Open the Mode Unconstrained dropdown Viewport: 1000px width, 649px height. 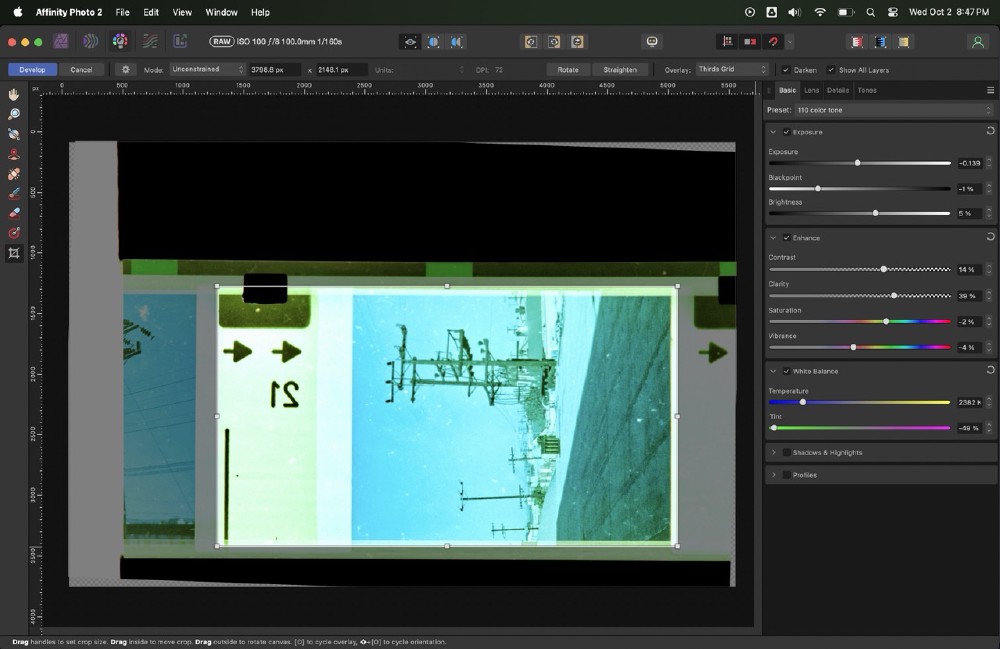[x=208, y=69]
